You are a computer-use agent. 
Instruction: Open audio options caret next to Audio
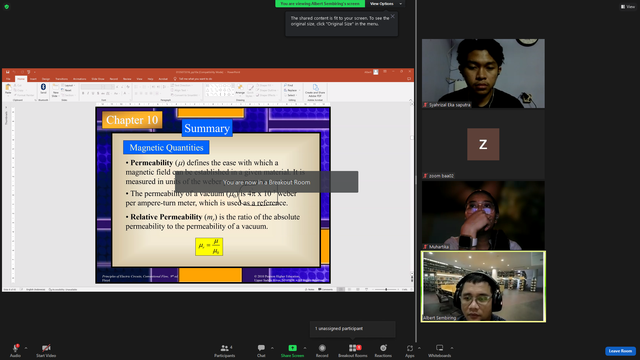(x=26, y=348)
